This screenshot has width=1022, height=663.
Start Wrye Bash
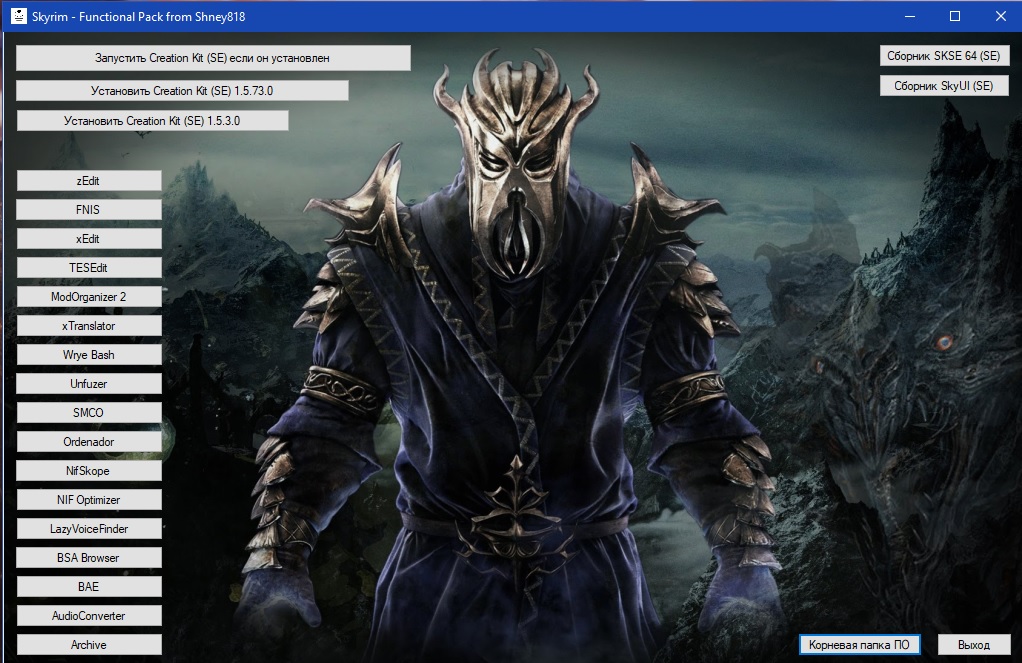click(89, 355)
